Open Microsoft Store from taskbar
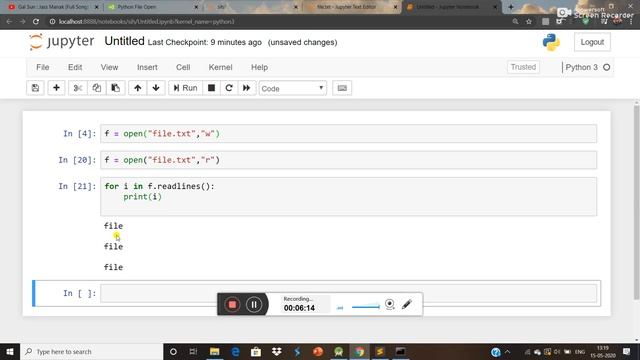 (x=256, y=351)
